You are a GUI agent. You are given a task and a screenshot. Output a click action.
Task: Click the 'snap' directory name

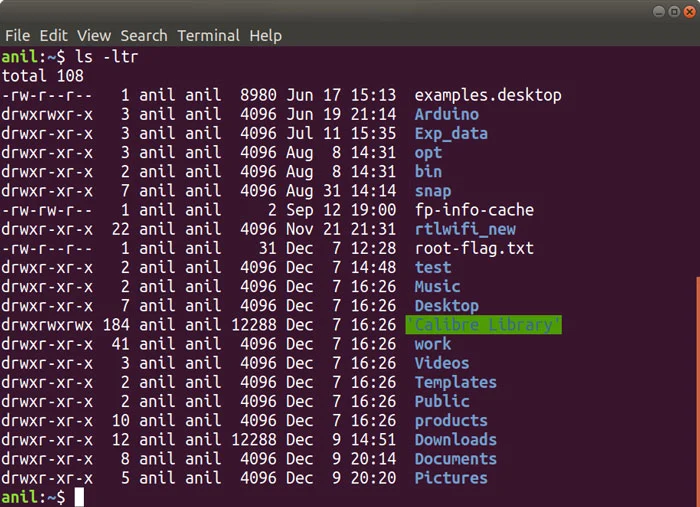[x=433, y=191]
